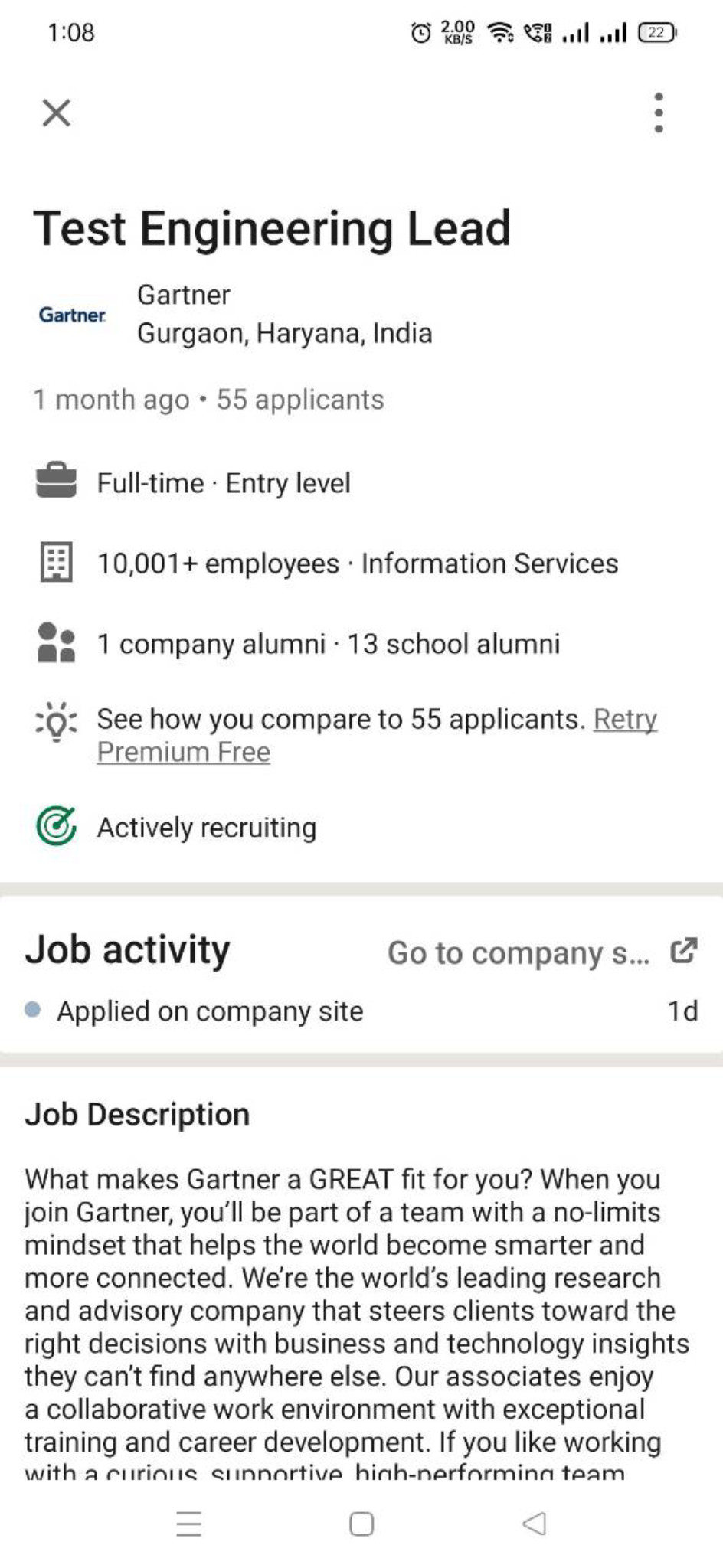This screenshot has height=1568, width=723.
Task: Open the Gartner company name link
Action: (x=184, y=295)
